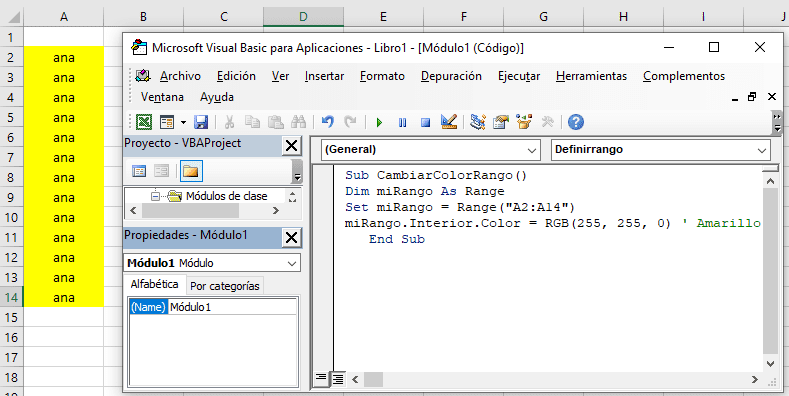
Task: Open the Complementos menu
Action: point(684,76)
